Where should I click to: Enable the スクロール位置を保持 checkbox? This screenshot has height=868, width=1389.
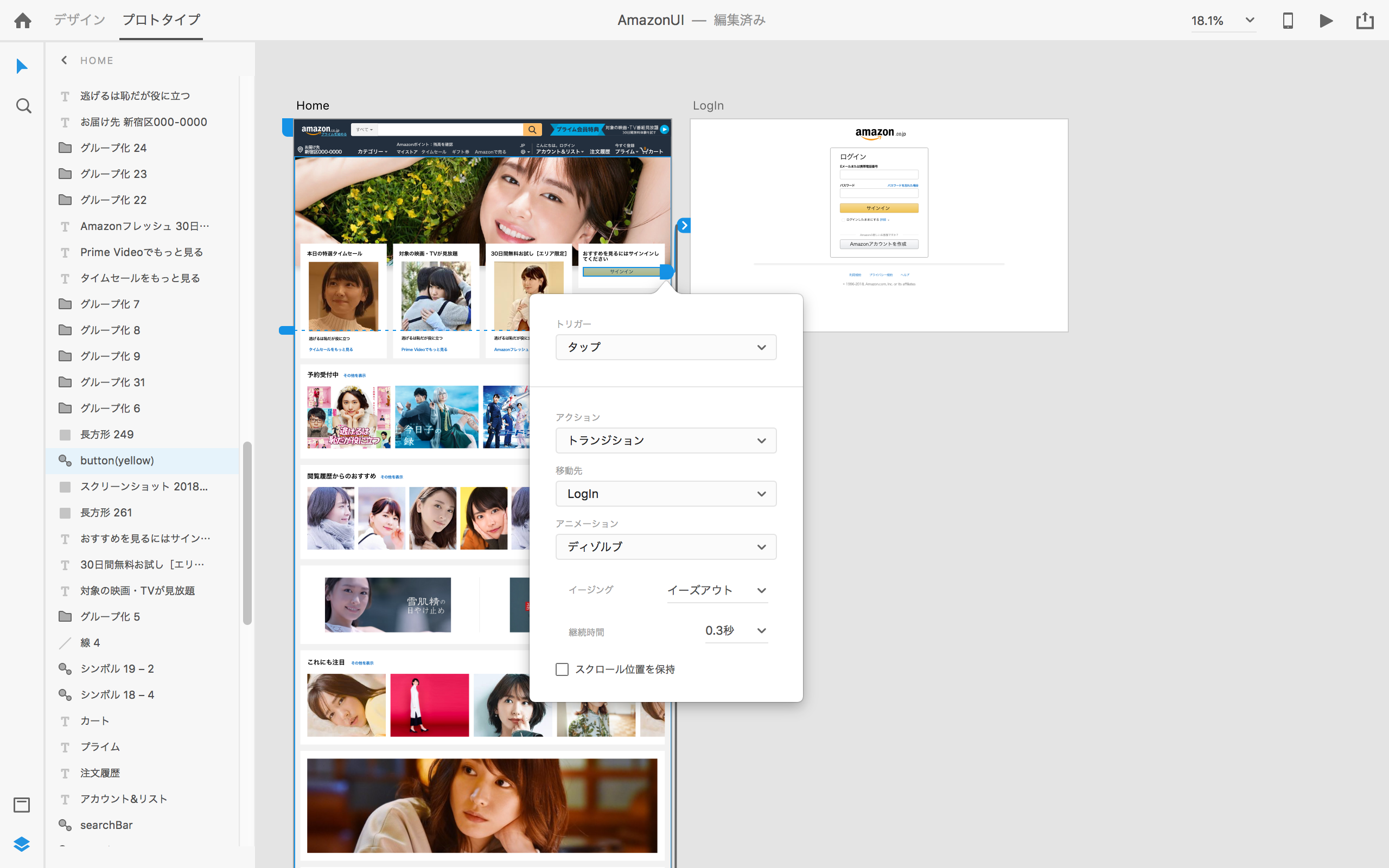coord(562,669)
